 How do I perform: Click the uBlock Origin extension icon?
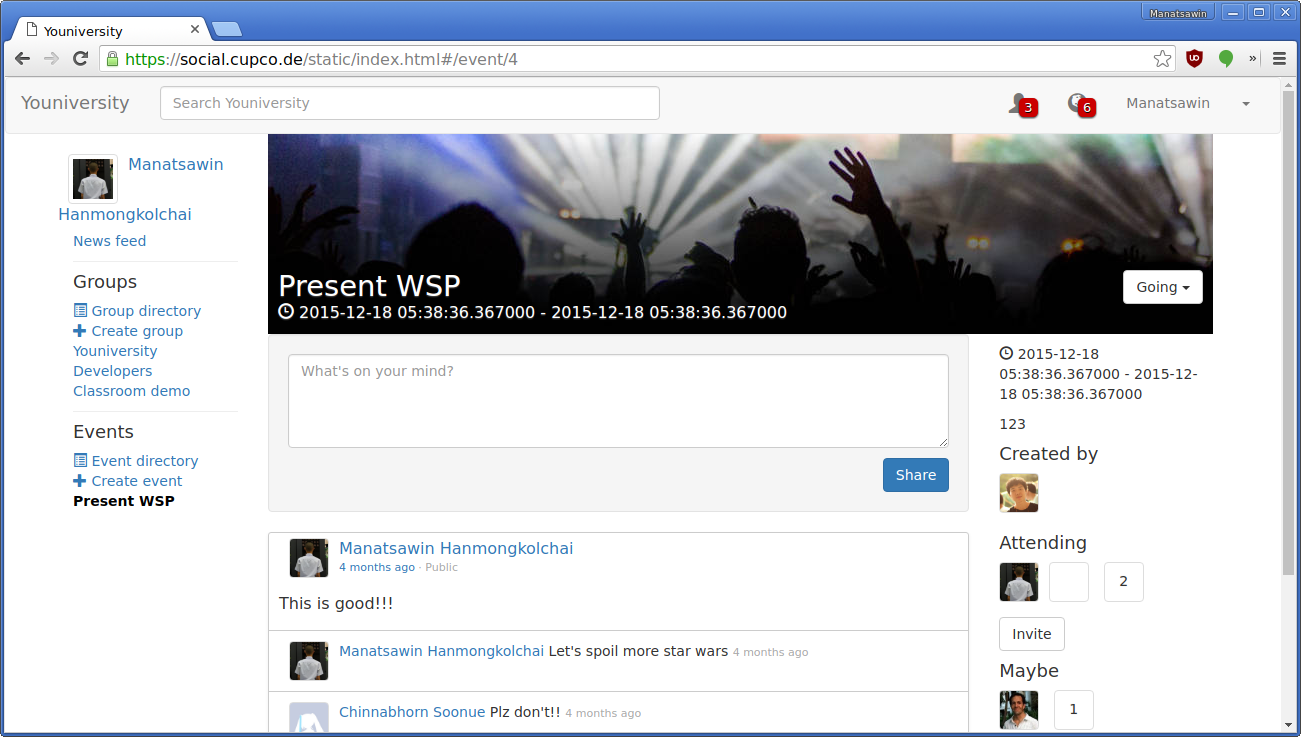pos(1194,59)
